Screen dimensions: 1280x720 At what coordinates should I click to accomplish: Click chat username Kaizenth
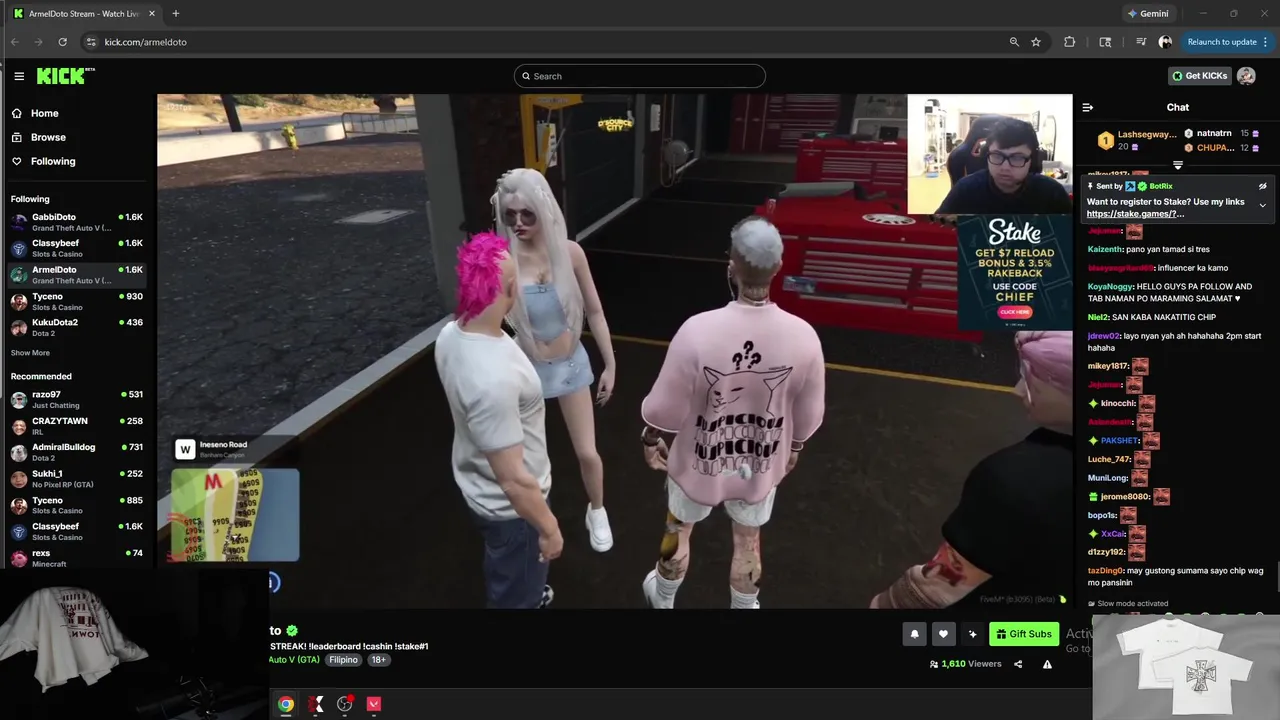[x=1105, y=250]
